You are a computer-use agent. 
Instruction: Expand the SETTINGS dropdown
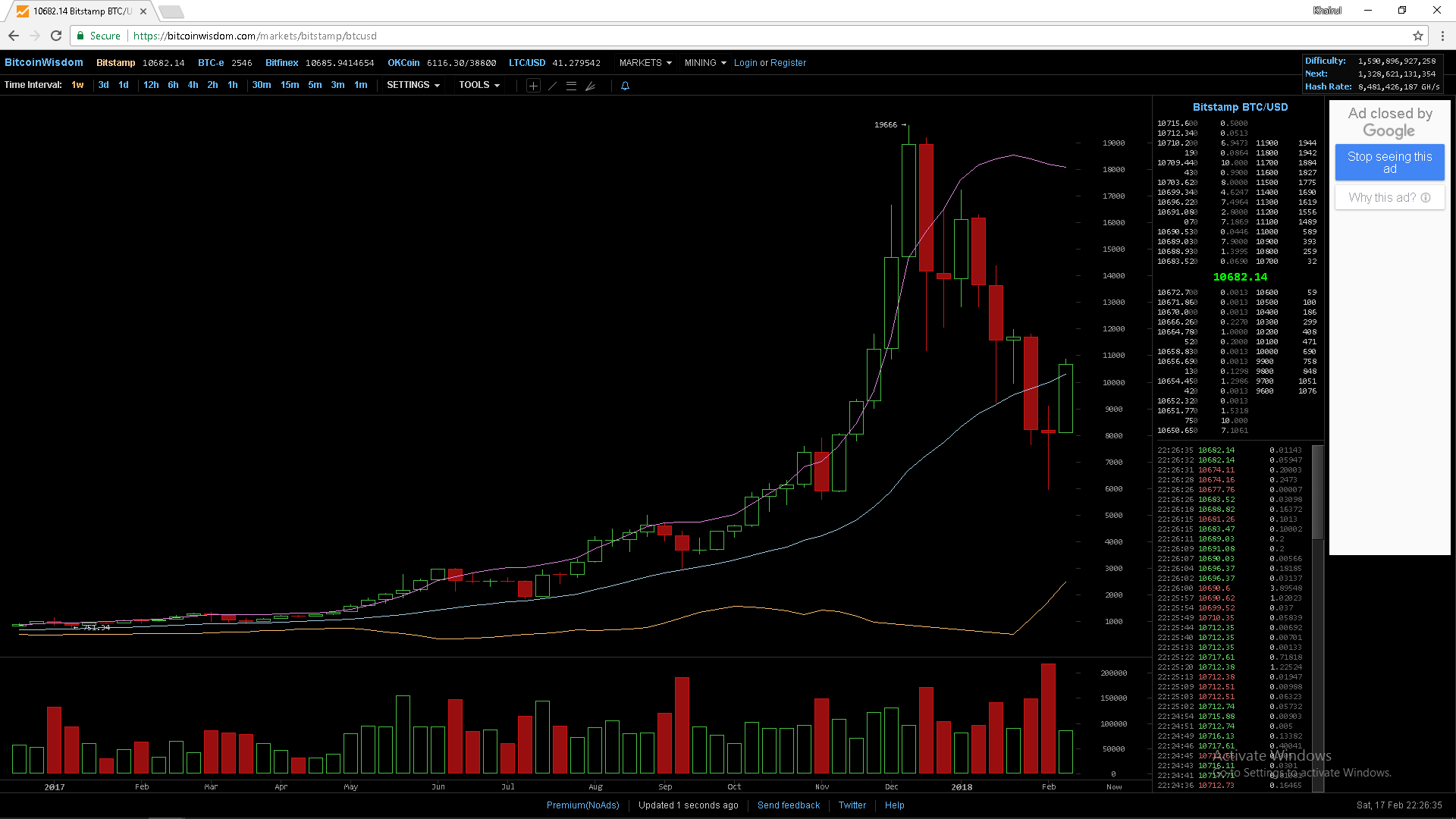pyautogui.click(x=413, y=85)
